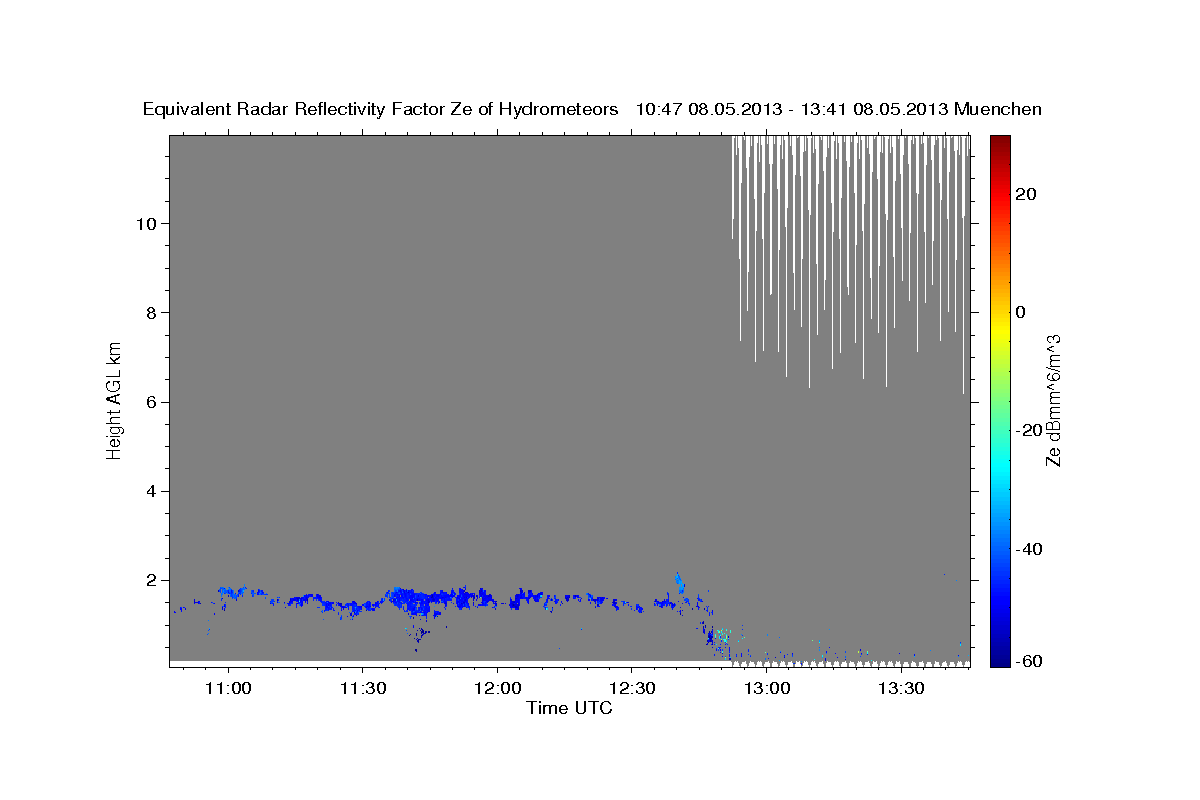Click the height tick label 10

coord(149,223)
